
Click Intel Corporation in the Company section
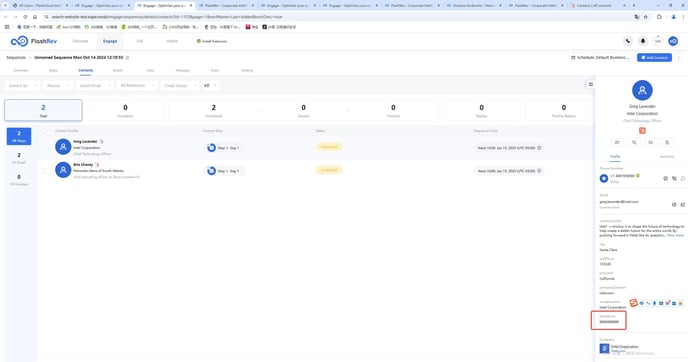(x=625, y=347)
